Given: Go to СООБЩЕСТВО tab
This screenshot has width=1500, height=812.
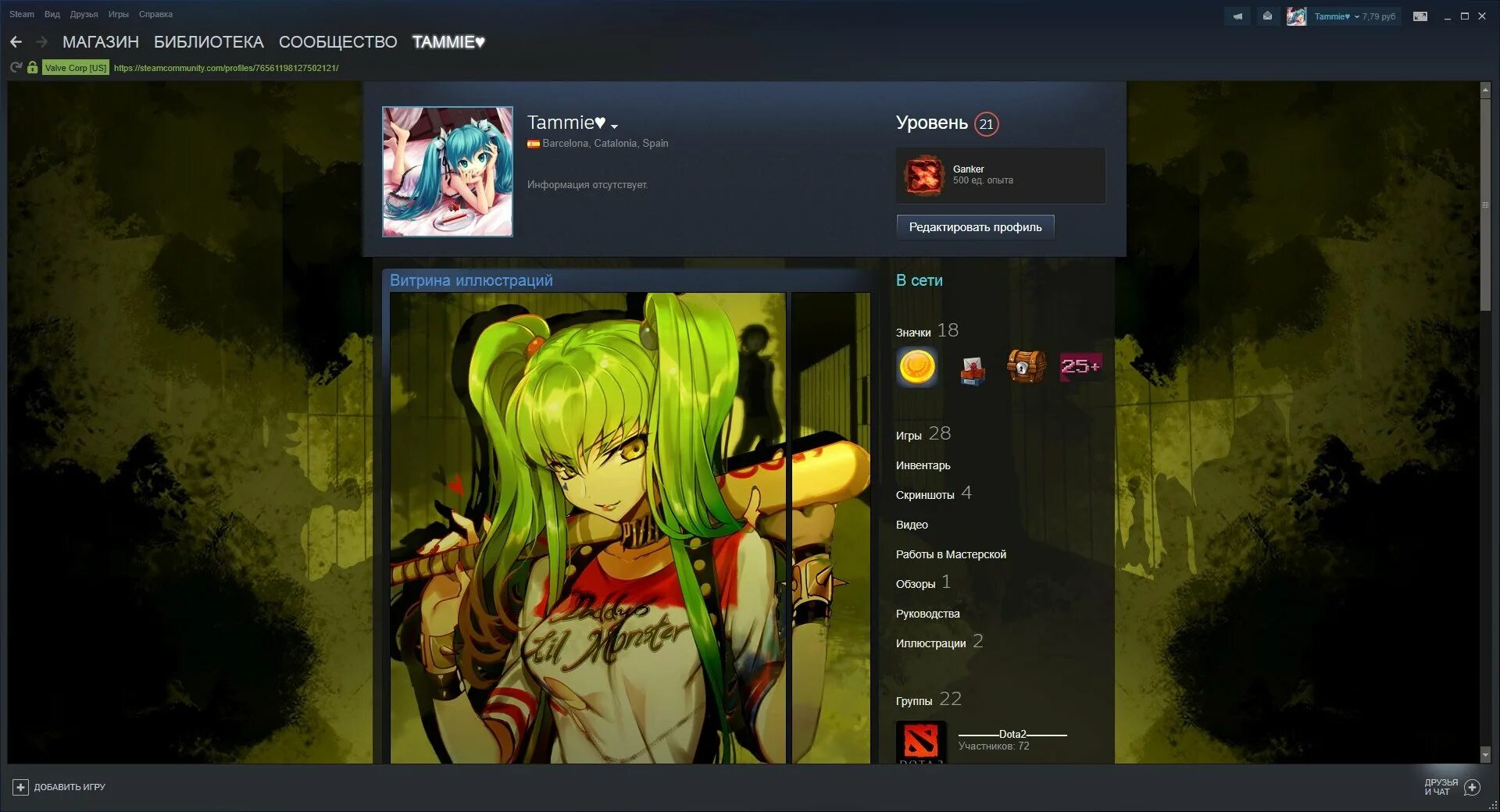Looking at the screenshot, I should [x=338, y=42].
